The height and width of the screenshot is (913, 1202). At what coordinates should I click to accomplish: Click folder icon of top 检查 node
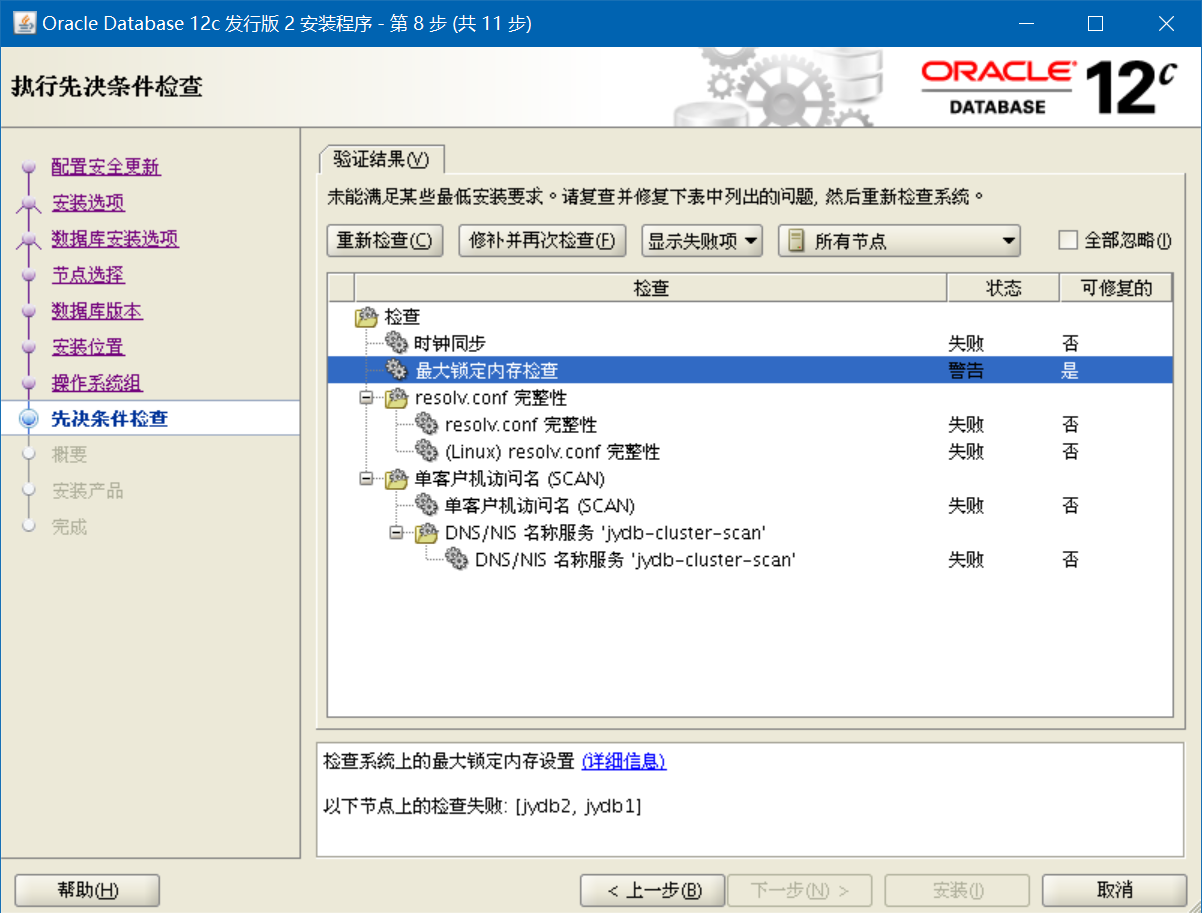(x=367, y=317)
